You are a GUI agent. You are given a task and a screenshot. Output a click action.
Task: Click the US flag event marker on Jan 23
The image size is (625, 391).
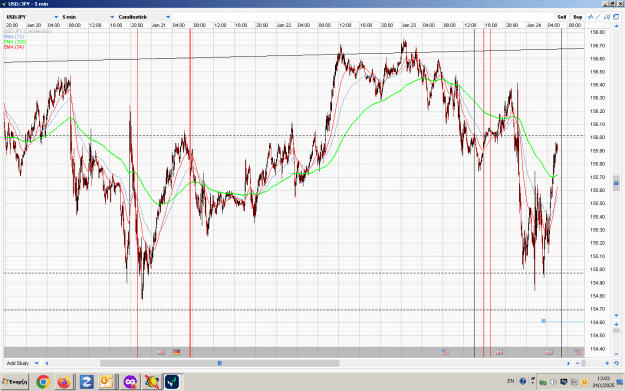pos(445,352)
